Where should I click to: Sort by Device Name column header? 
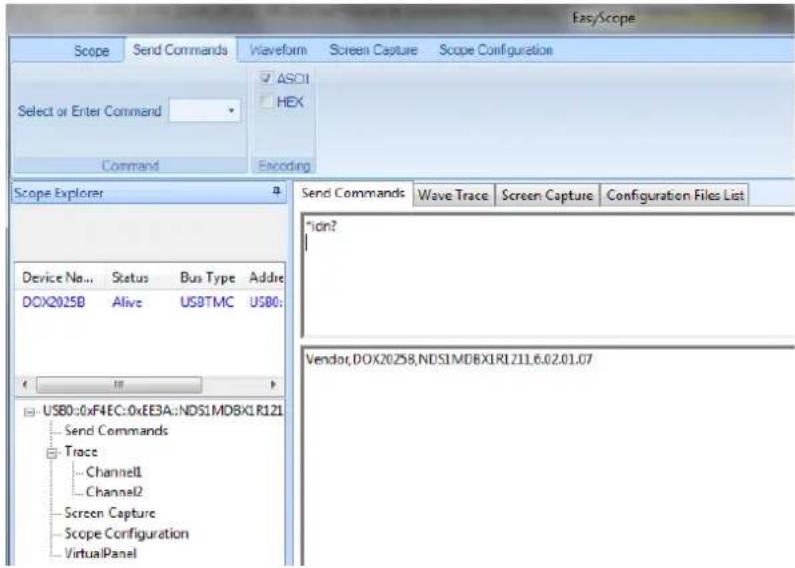tap(57, 278)
